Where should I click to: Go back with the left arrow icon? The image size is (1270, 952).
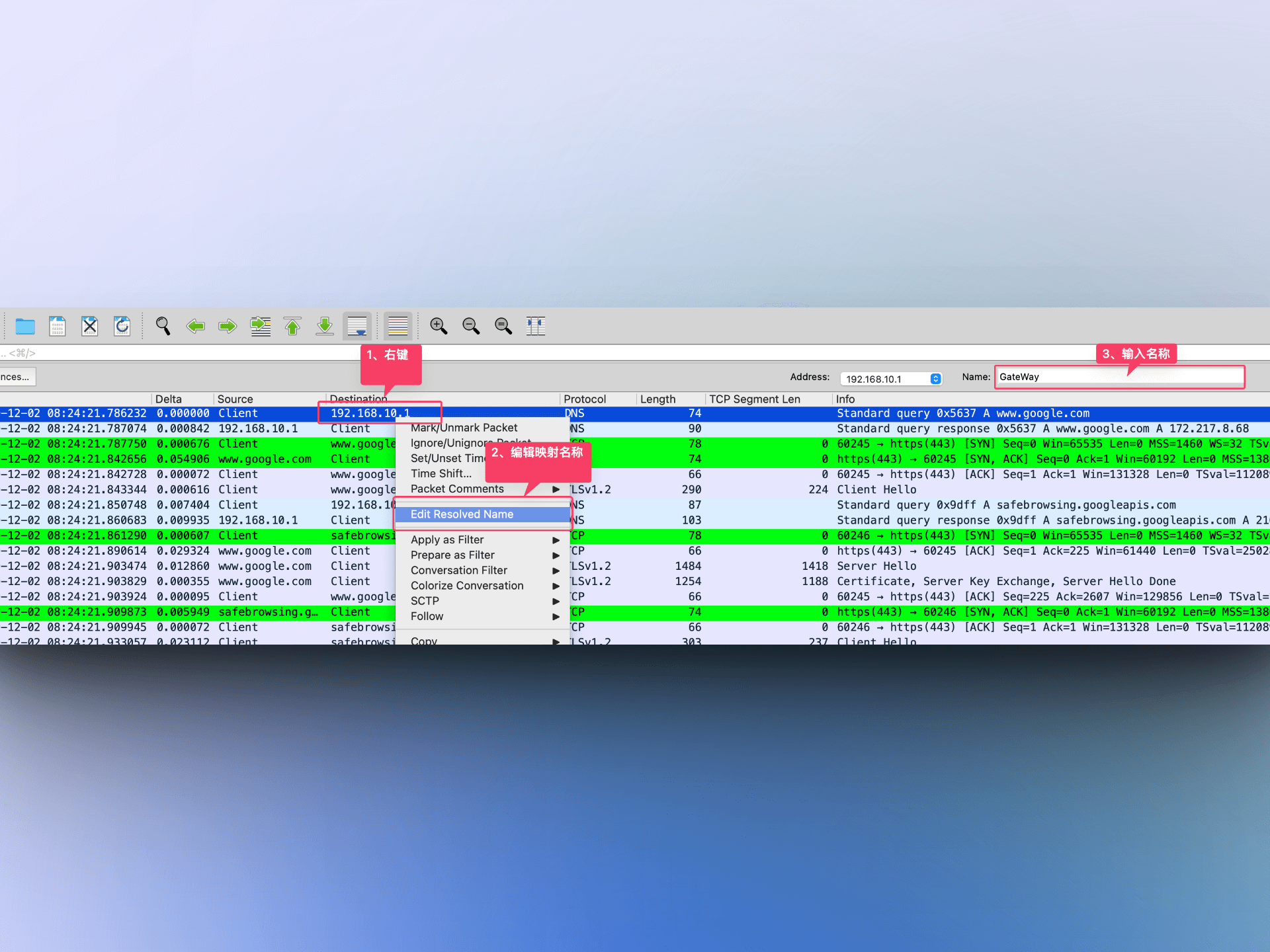point(195,326)
